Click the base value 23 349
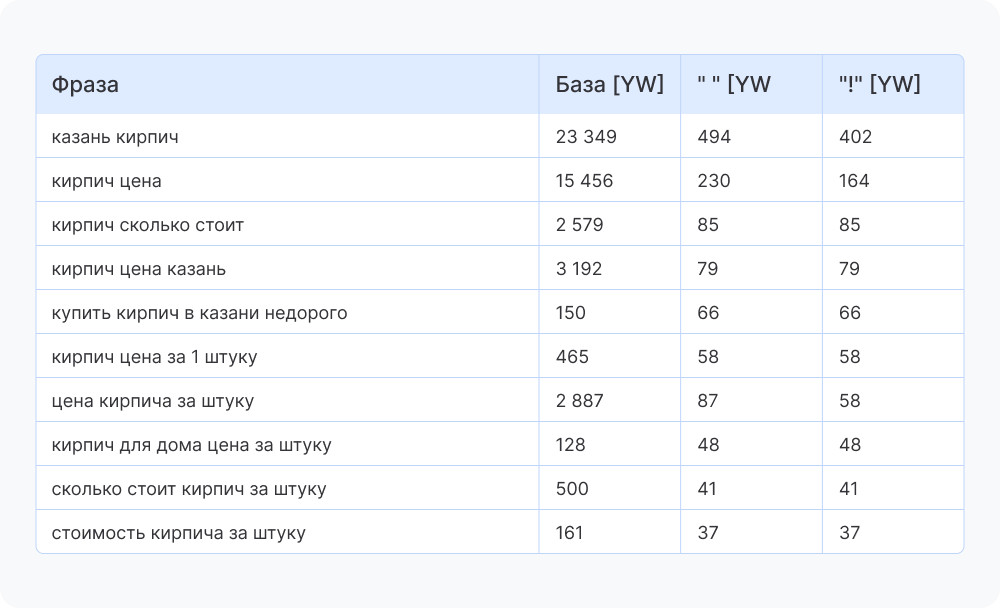 586,137
